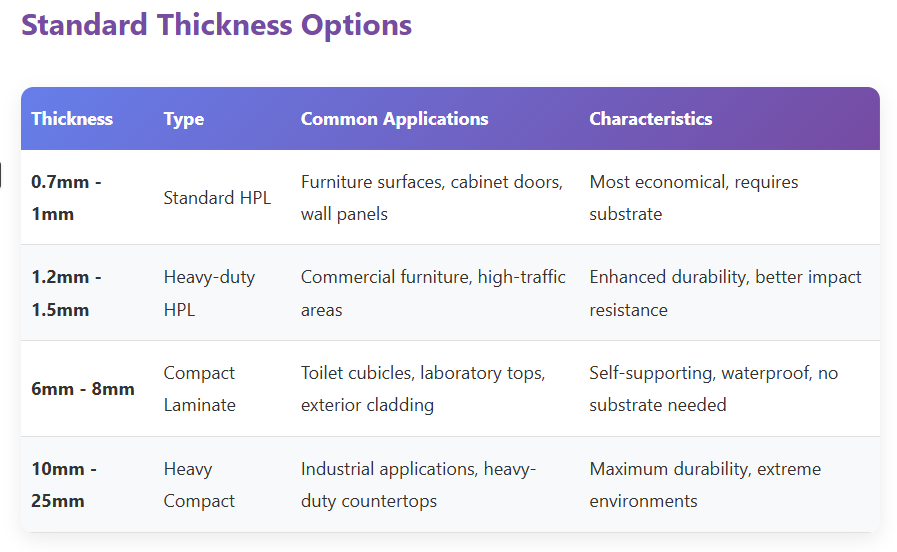The image size is (897, 552).
Task: Select the 1.2mm - 1.5mm thickness cell
Action: pos(66,293)
